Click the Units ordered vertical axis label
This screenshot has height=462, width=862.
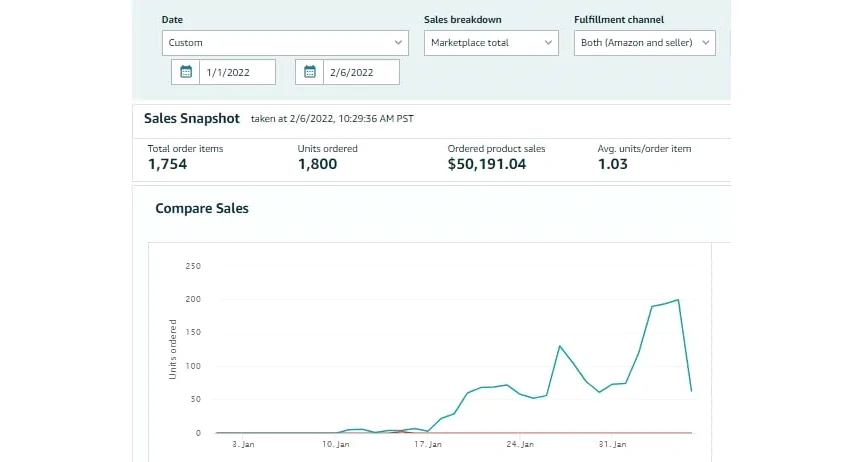[x=173, y=349]
